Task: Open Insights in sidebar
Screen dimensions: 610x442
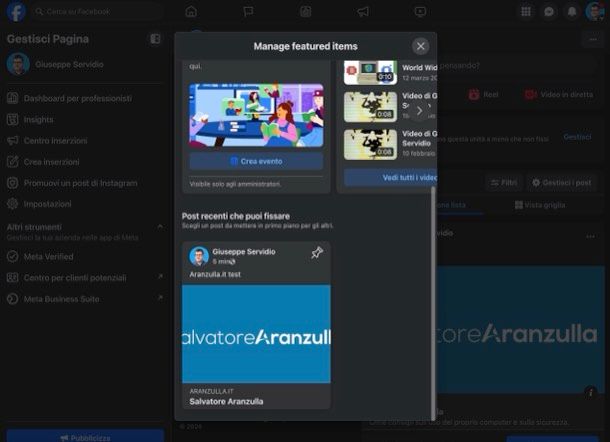Action: (85, 119)
